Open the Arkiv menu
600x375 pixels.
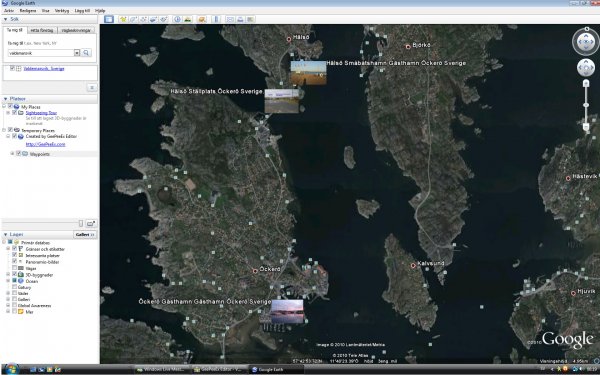(9, 11)
